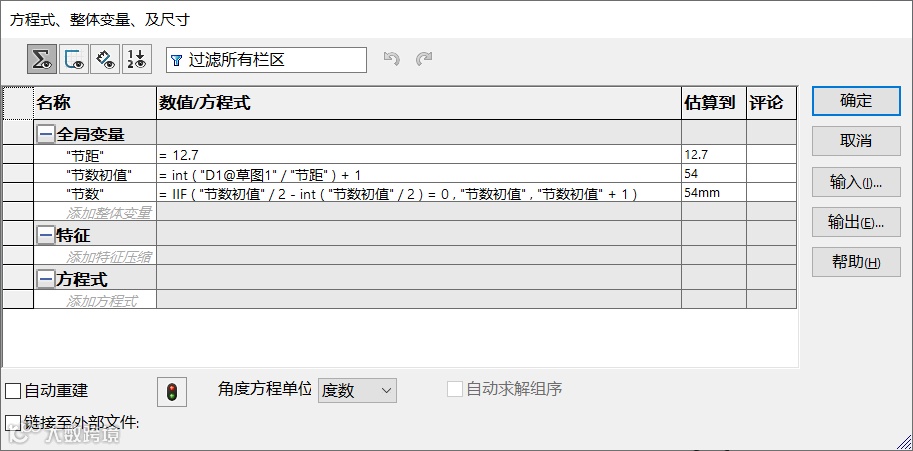Focus the 过滤所有栏区 filter field

pos(266,60)
